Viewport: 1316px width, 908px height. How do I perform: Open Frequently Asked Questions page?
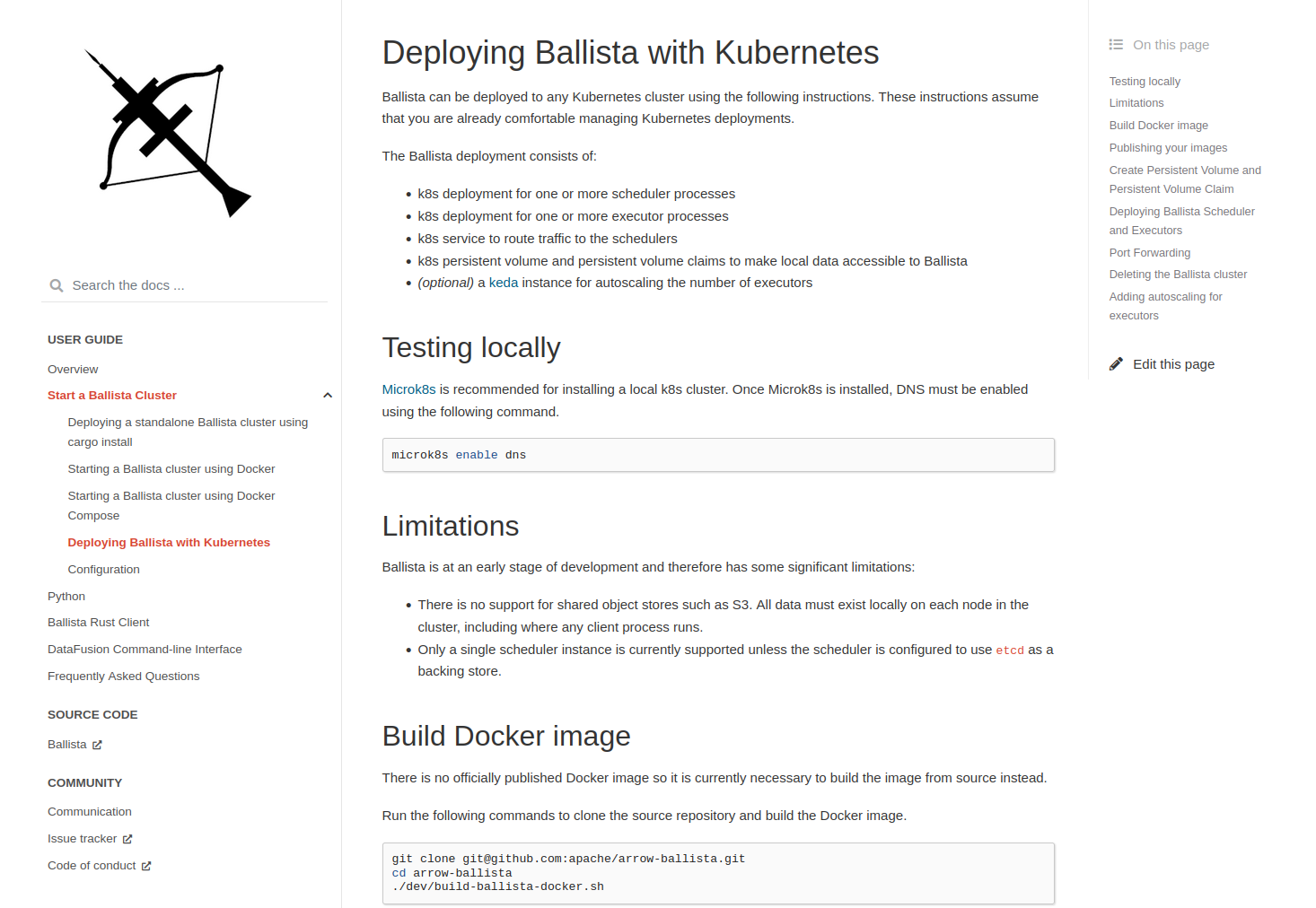click(124, 677)
